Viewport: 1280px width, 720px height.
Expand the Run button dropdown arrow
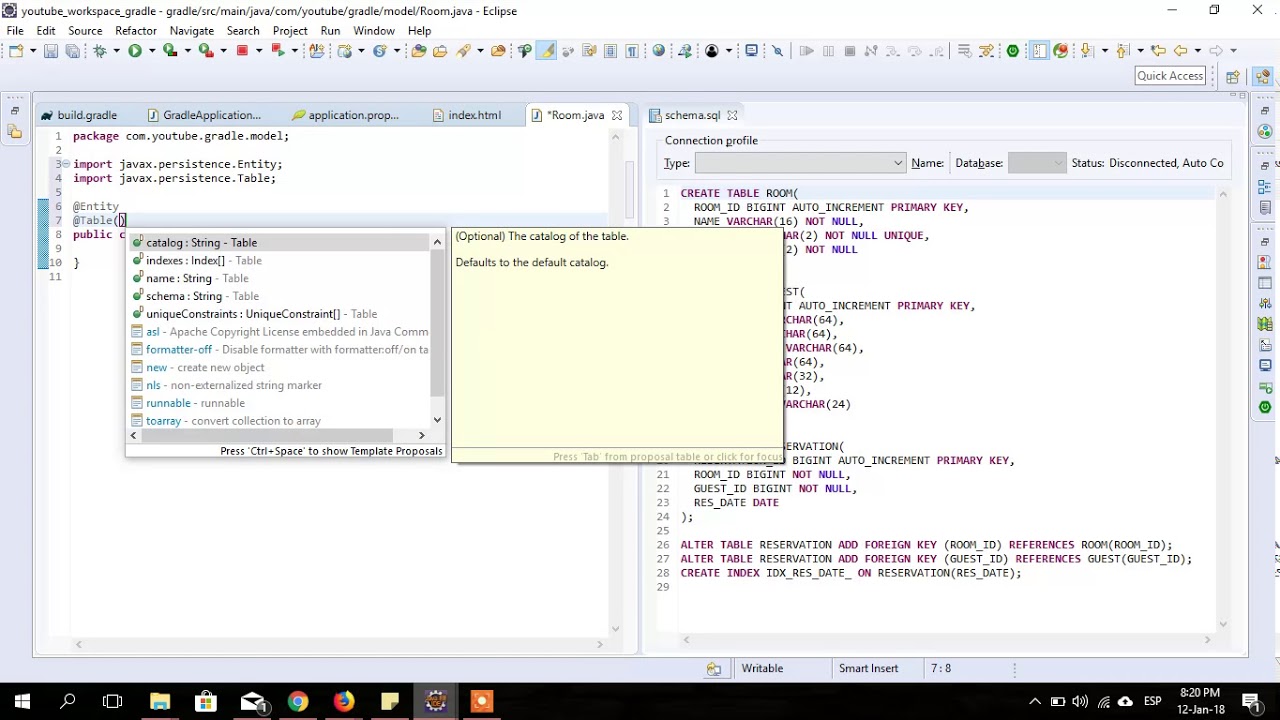(150, 51)
